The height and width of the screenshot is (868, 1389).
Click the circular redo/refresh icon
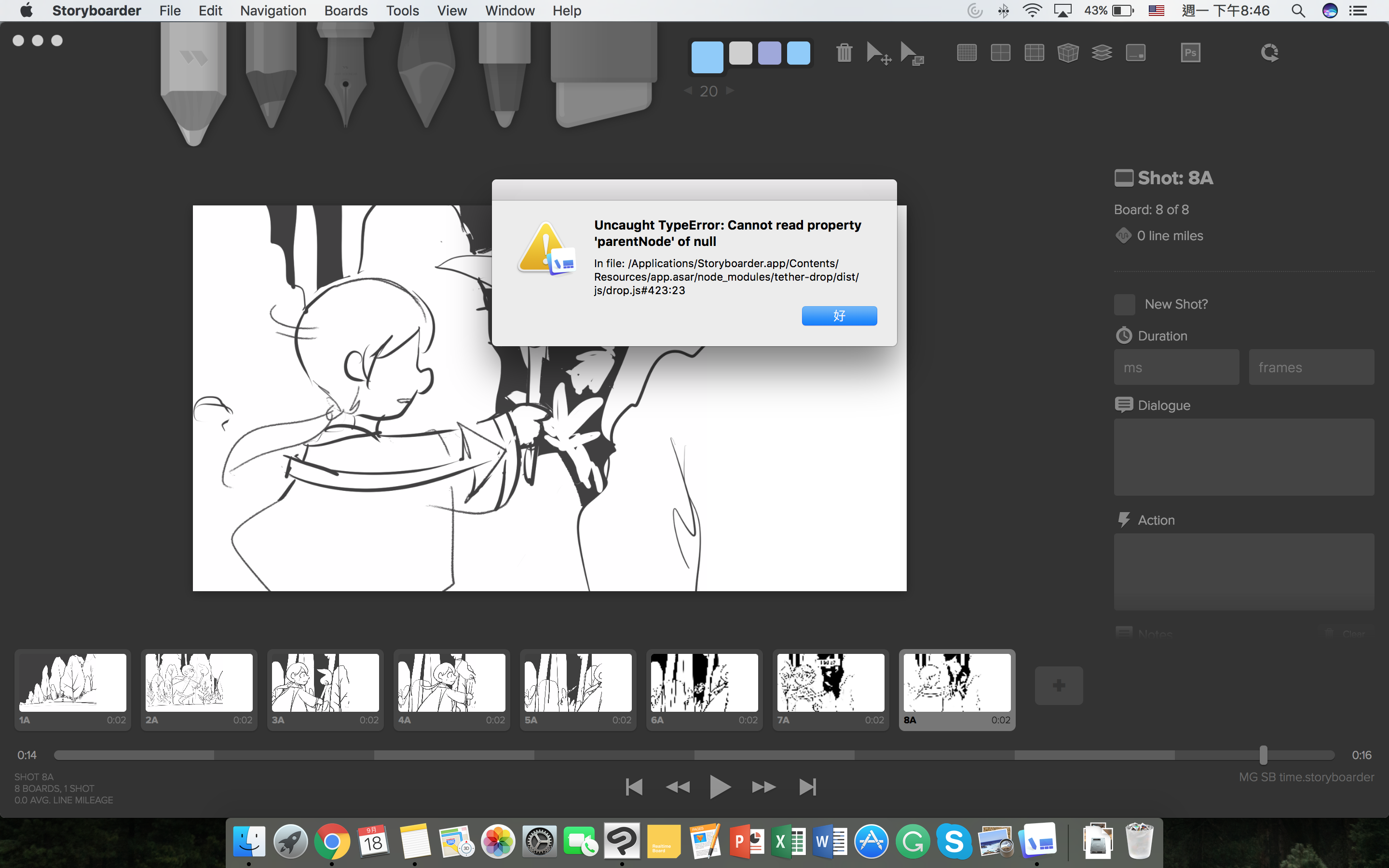[1270, 52]
